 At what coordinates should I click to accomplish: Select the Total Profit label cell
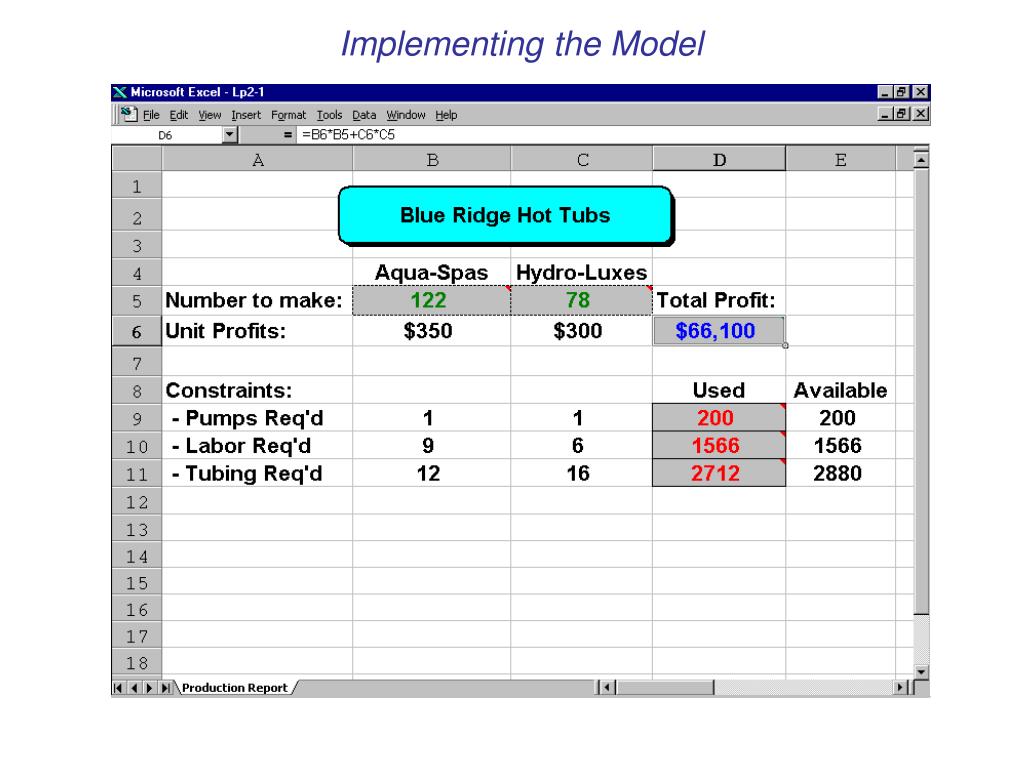coord(719,300)
